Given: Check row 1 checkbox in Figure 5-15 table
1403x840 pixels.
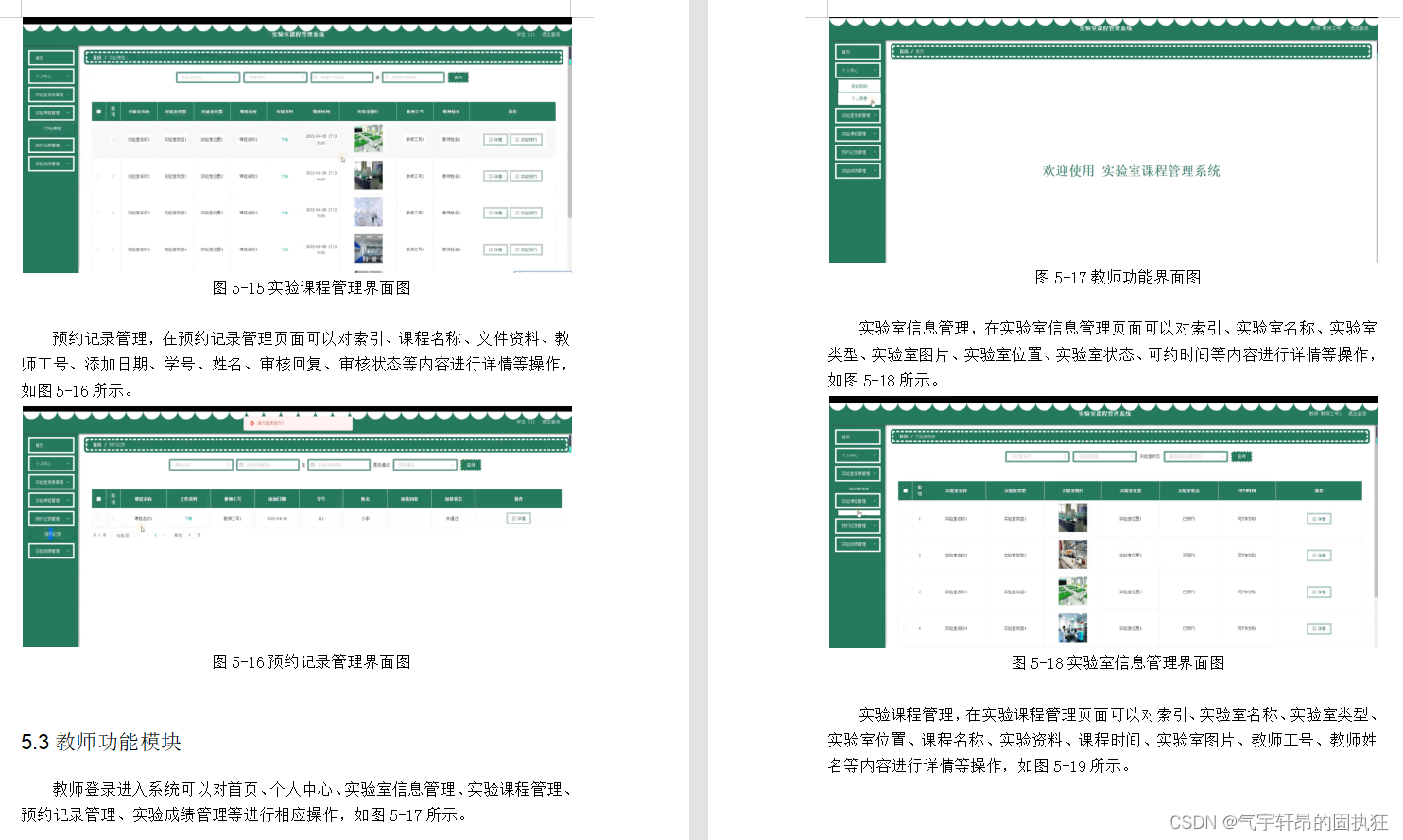Looking at the screenshot, I should click(x=98, y=139).
